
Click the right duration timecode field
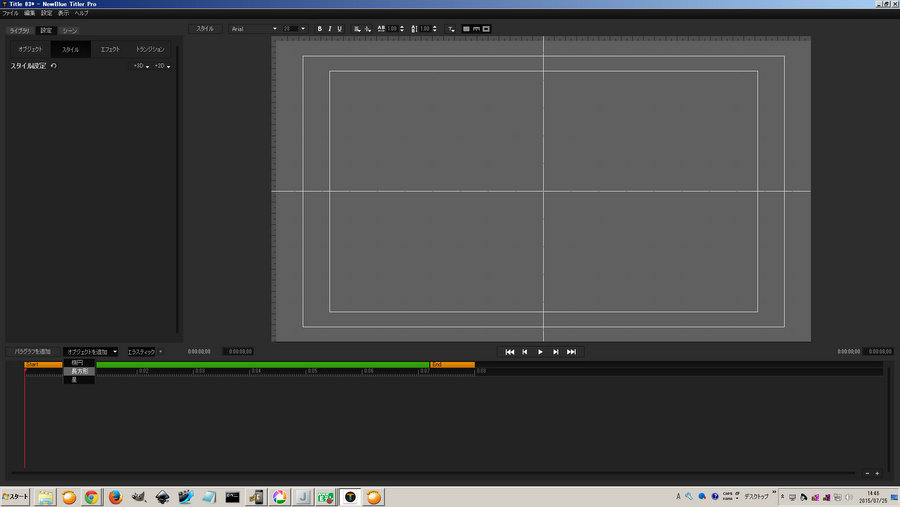pos(879,351)
